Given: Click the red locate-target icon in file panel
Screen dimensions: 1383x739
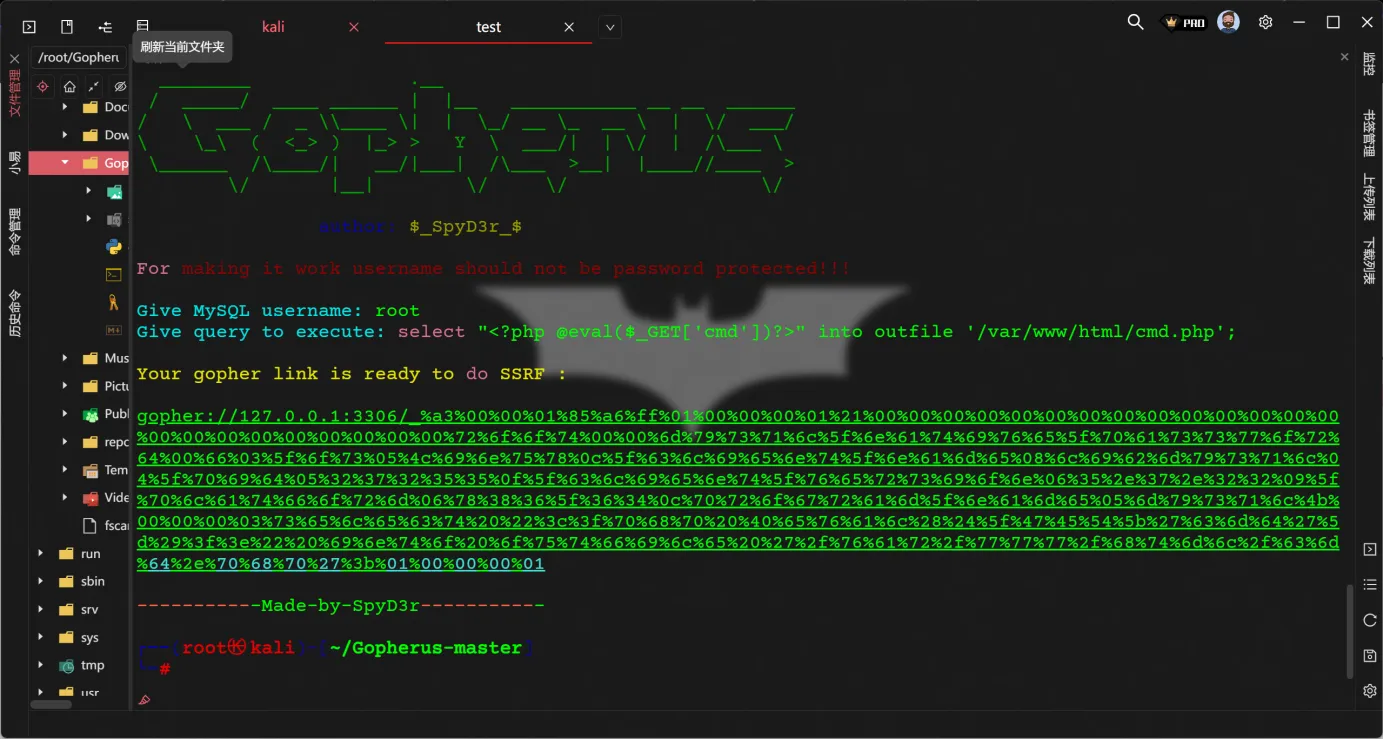Looking at the screenshot, I should click(42, 87).
